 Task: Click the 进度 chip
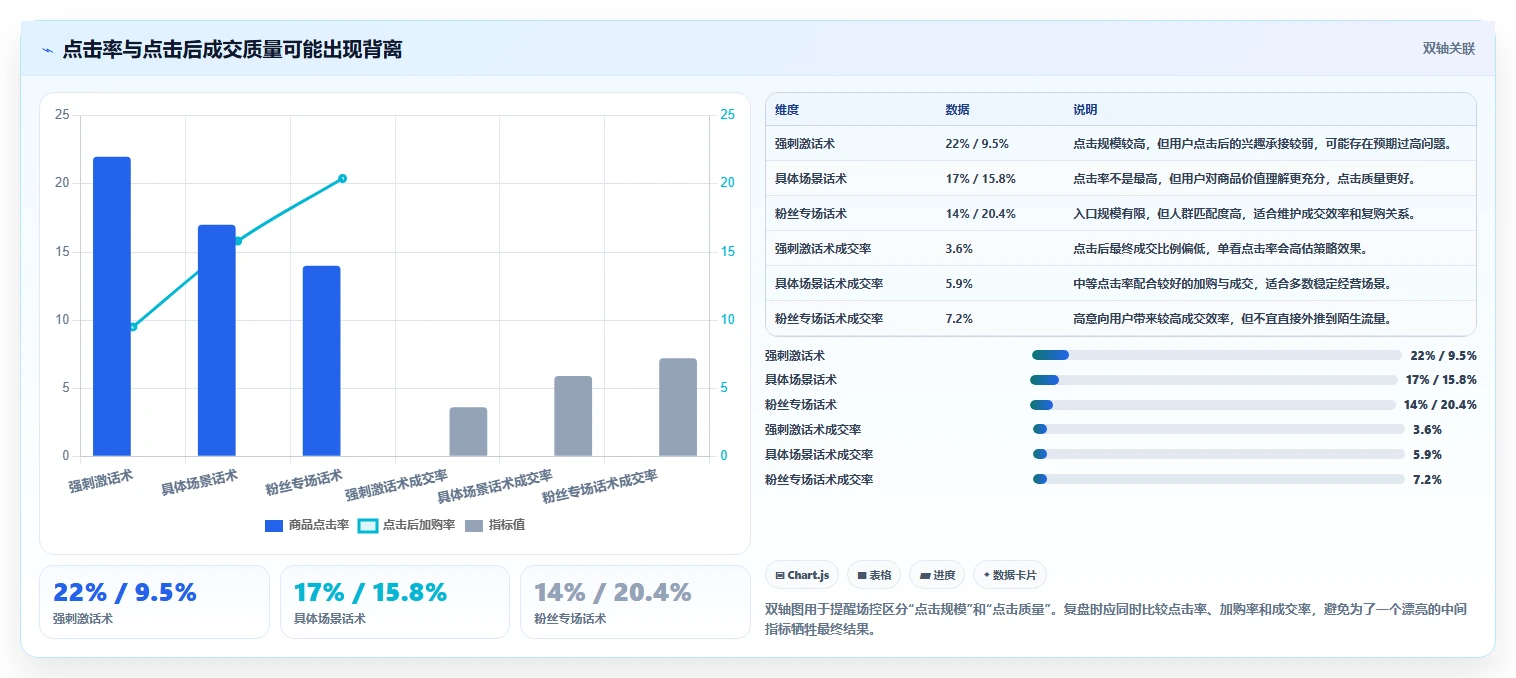tap(937, 575)
